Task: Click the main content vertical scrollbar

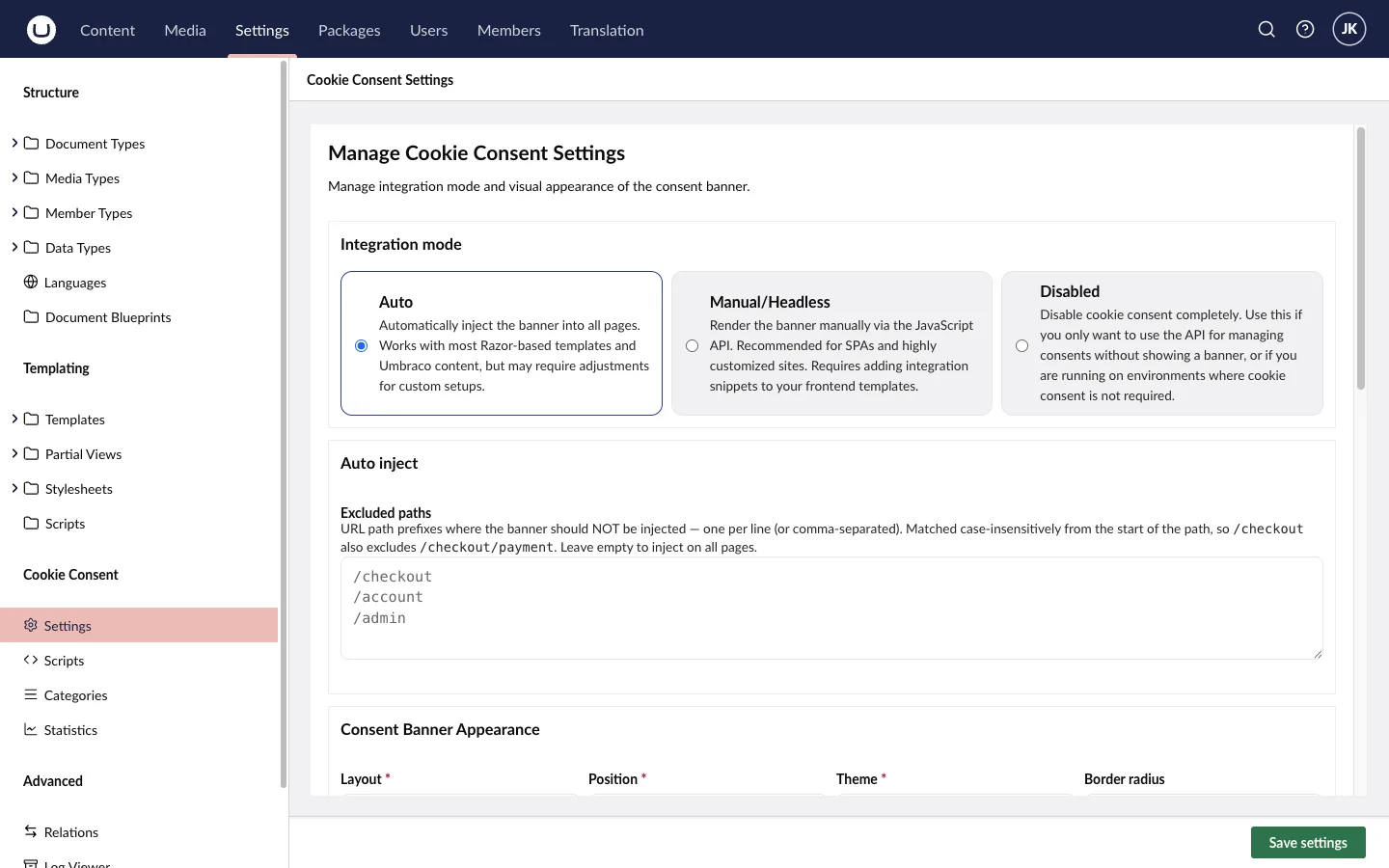Action: pos(1361,258)
